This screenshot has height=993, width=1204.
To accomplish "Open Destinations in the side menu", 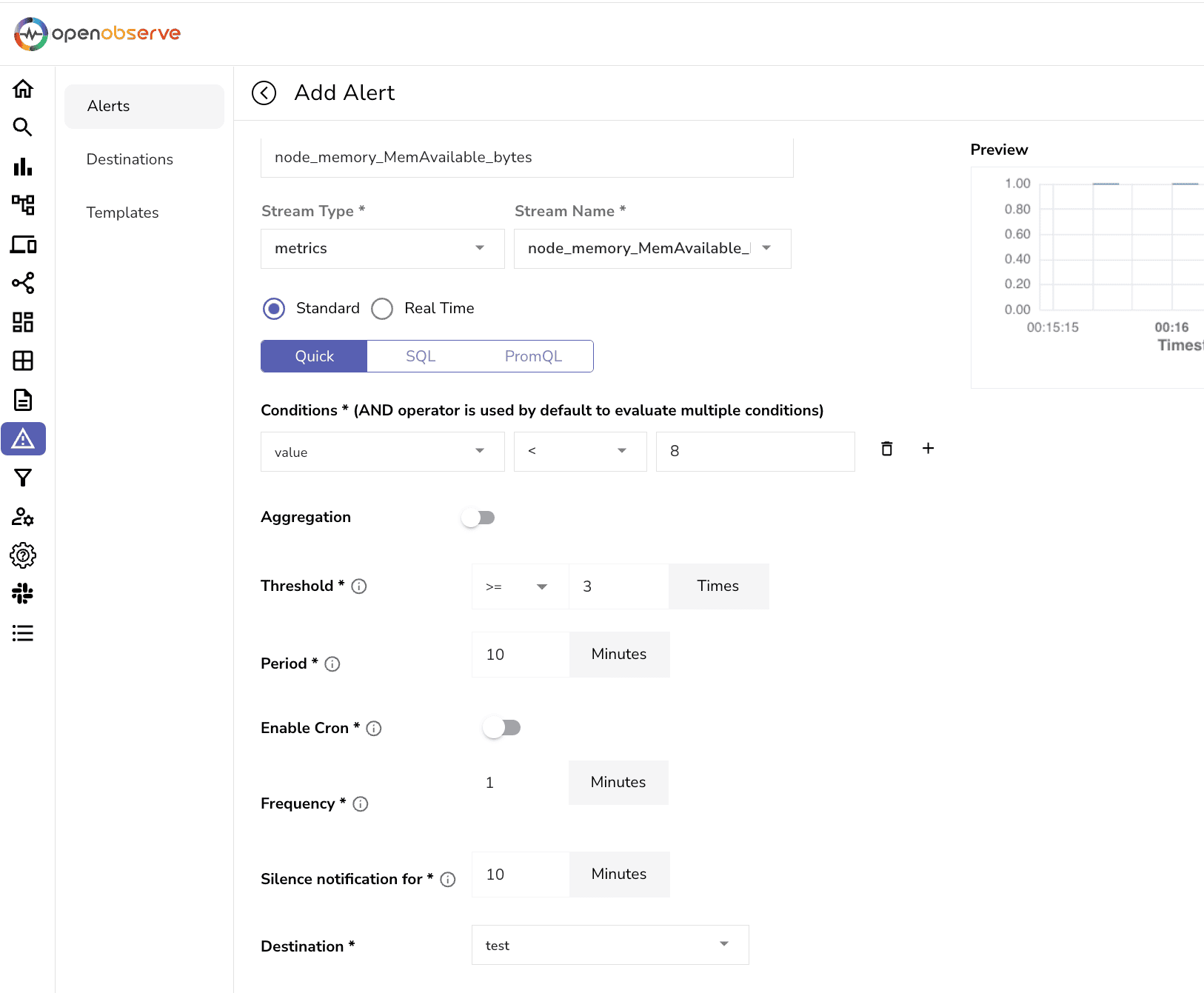I will 130,159.
